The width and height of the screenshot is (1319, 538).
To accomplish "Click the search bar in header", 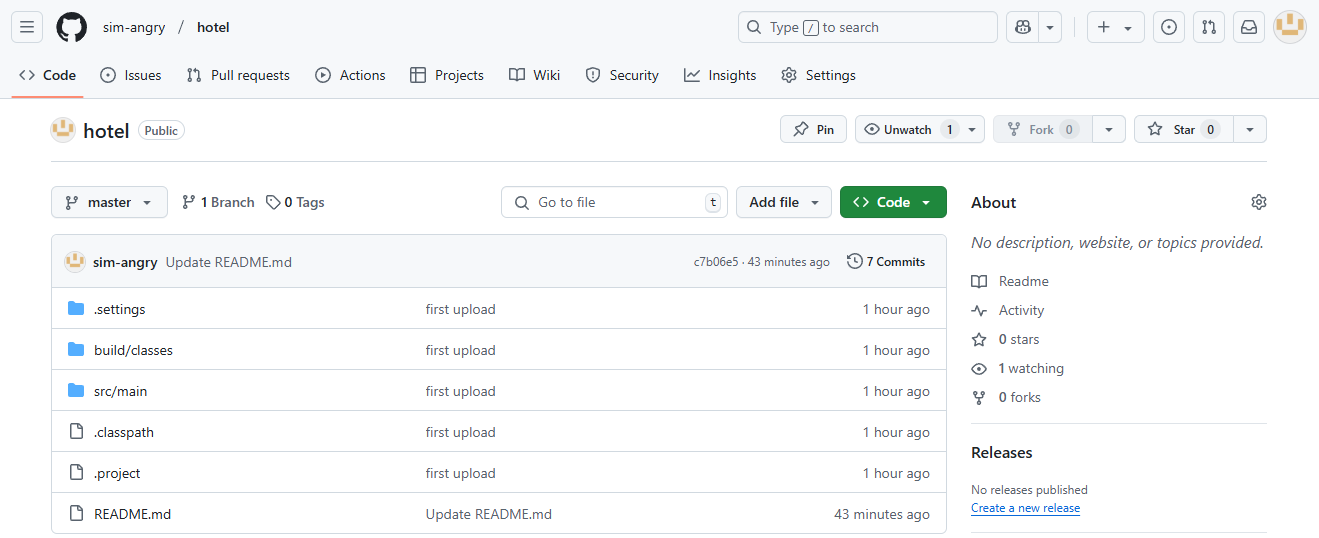I will click(x=867, y=27).
